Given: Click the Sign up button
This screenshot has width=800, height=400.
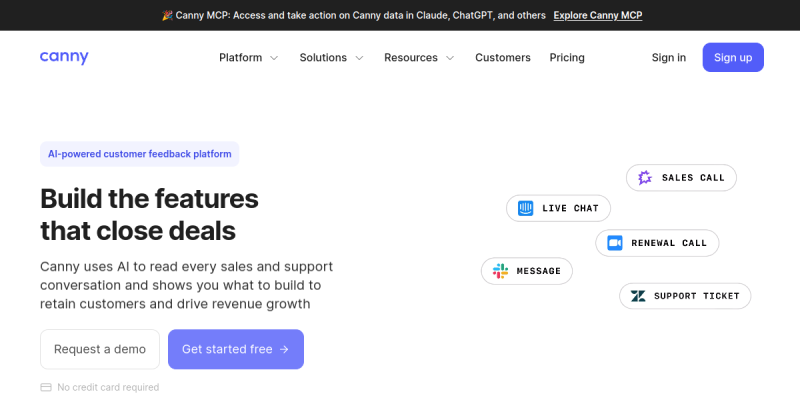Looking at the screenshot, I should pos(733,57).
